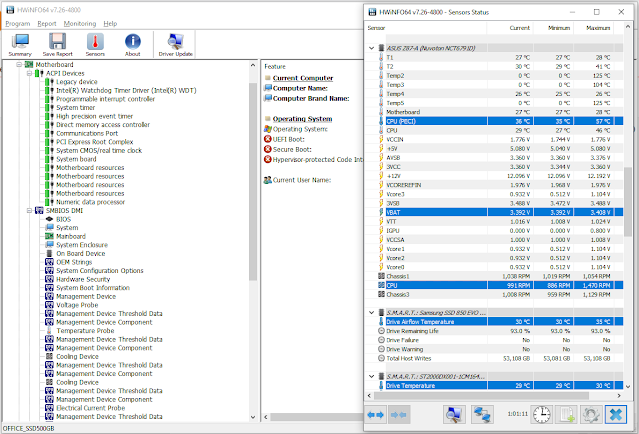Click thermometer icon beside CPU (PECI)
This screenshot has height=434, width=639.
pyautogui.click(x=381, y=121)
